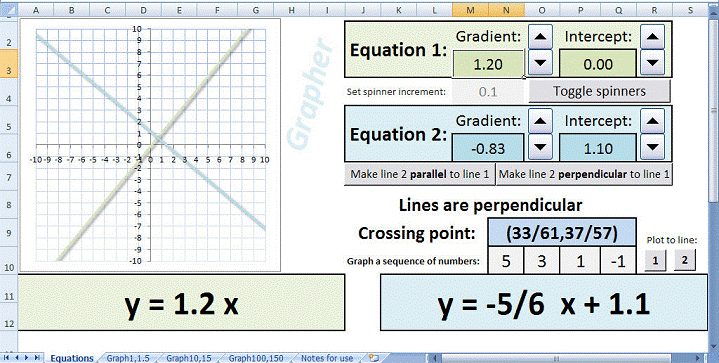Screen dimensions: 719x363
Task: Go to first sheet navigation arrow
Action: click(x=7, y=358)
